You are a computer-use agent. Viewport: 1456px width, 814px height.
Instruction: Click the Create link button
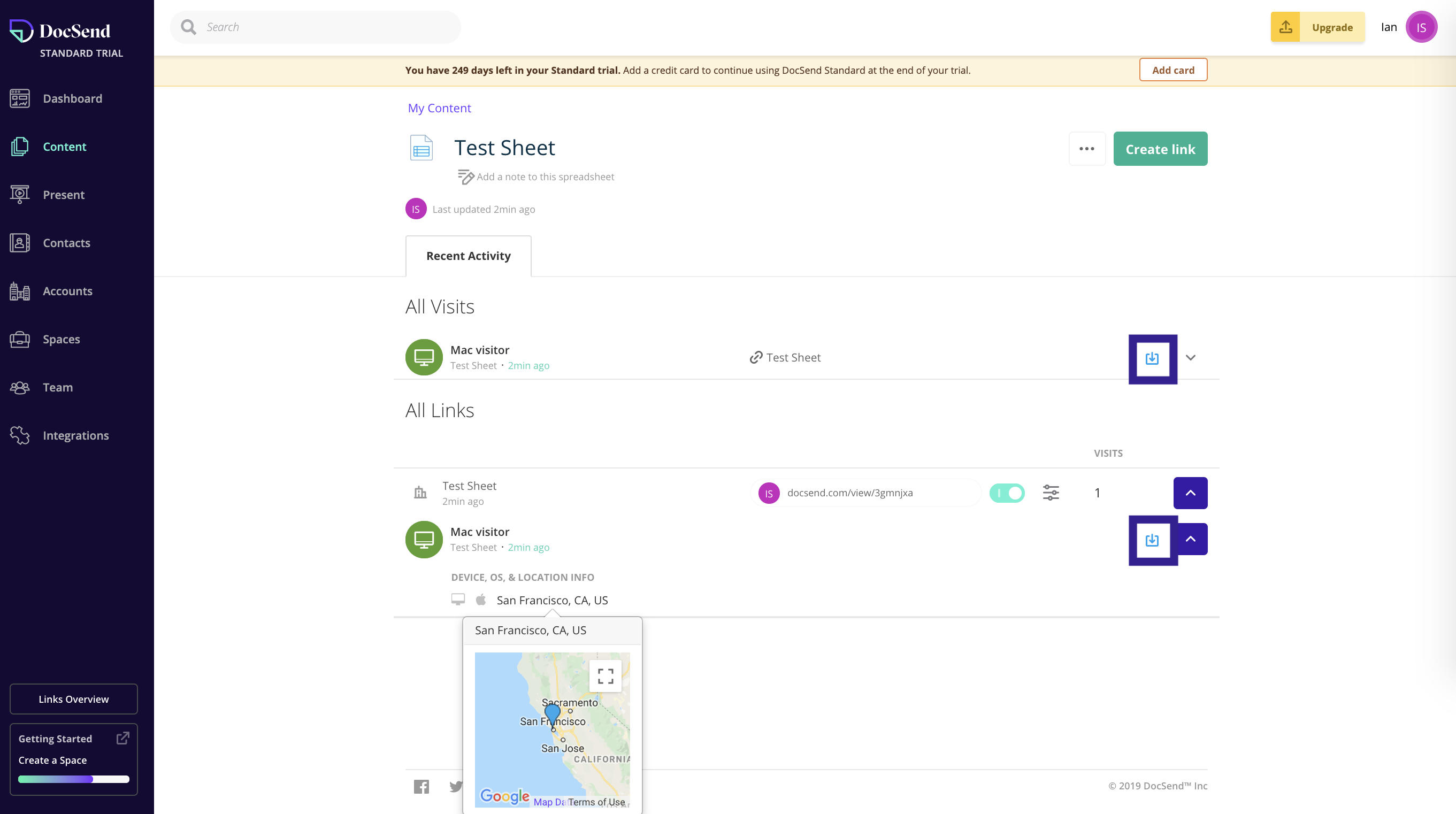(1160, 149)
